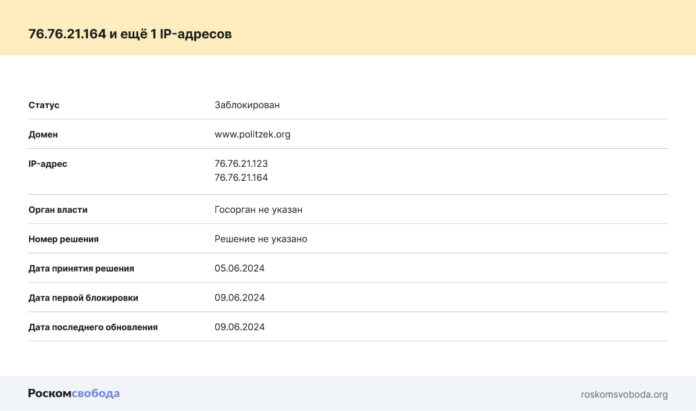Image resolution: width=696 pixels, height=411 pixels.
Task: Click the IP-адрес row label
Action: coord(48,163)
